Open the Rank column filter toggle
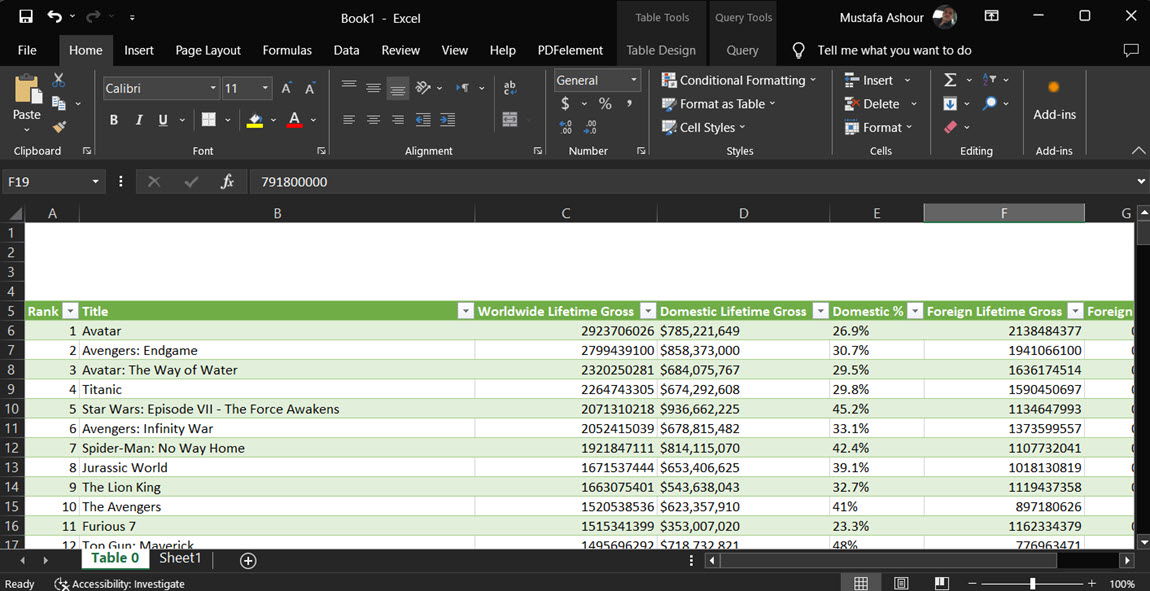 pyautogui.click(x=68, y=311)
